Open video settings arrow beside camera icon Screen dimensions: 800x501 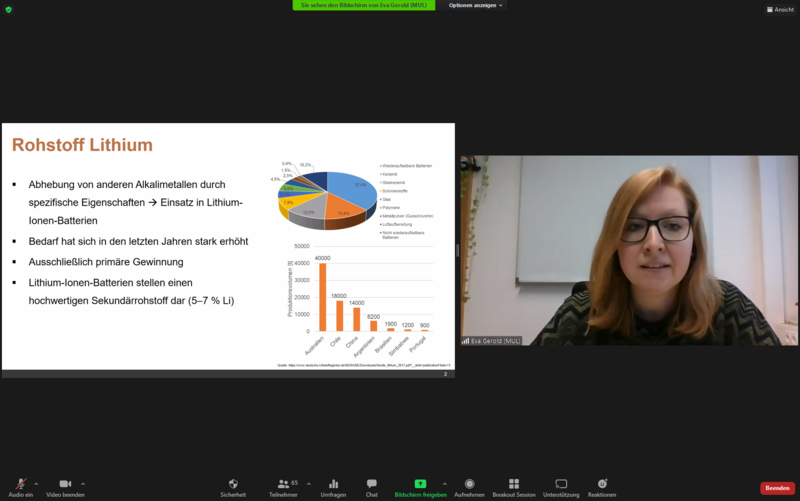point(83,483)
